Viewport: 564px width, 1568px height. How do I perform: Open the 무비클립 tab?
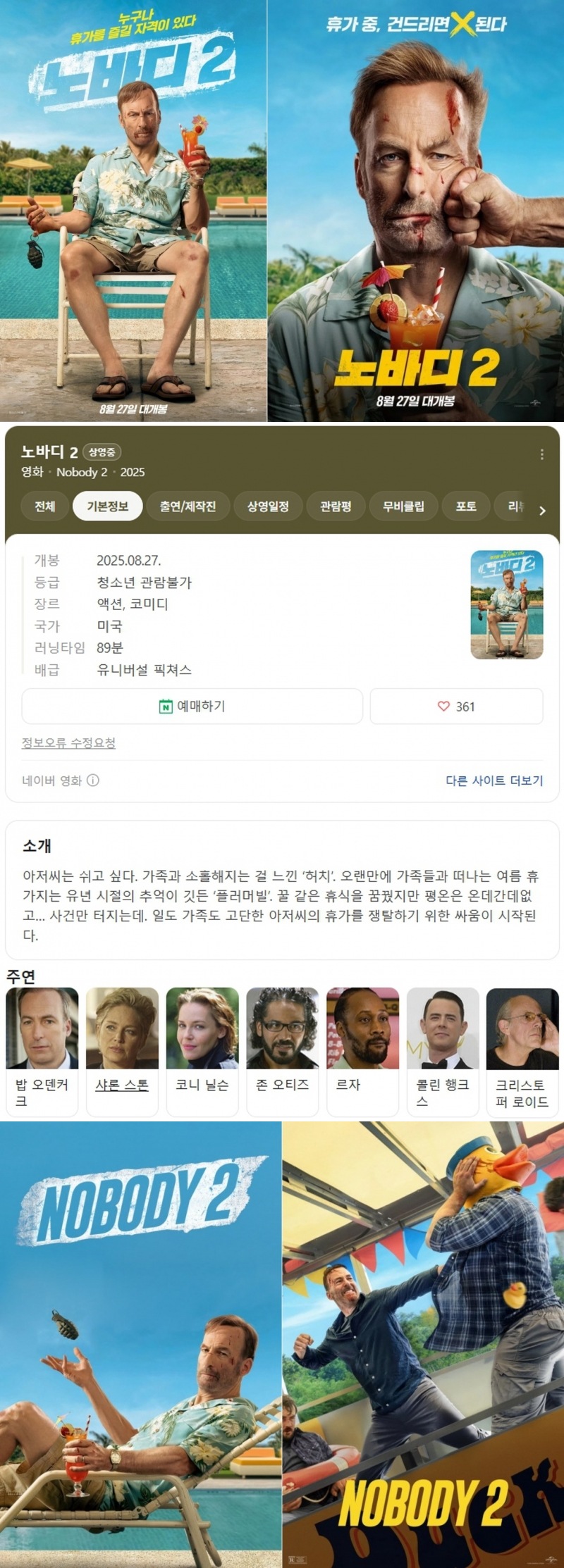[403, 506]
